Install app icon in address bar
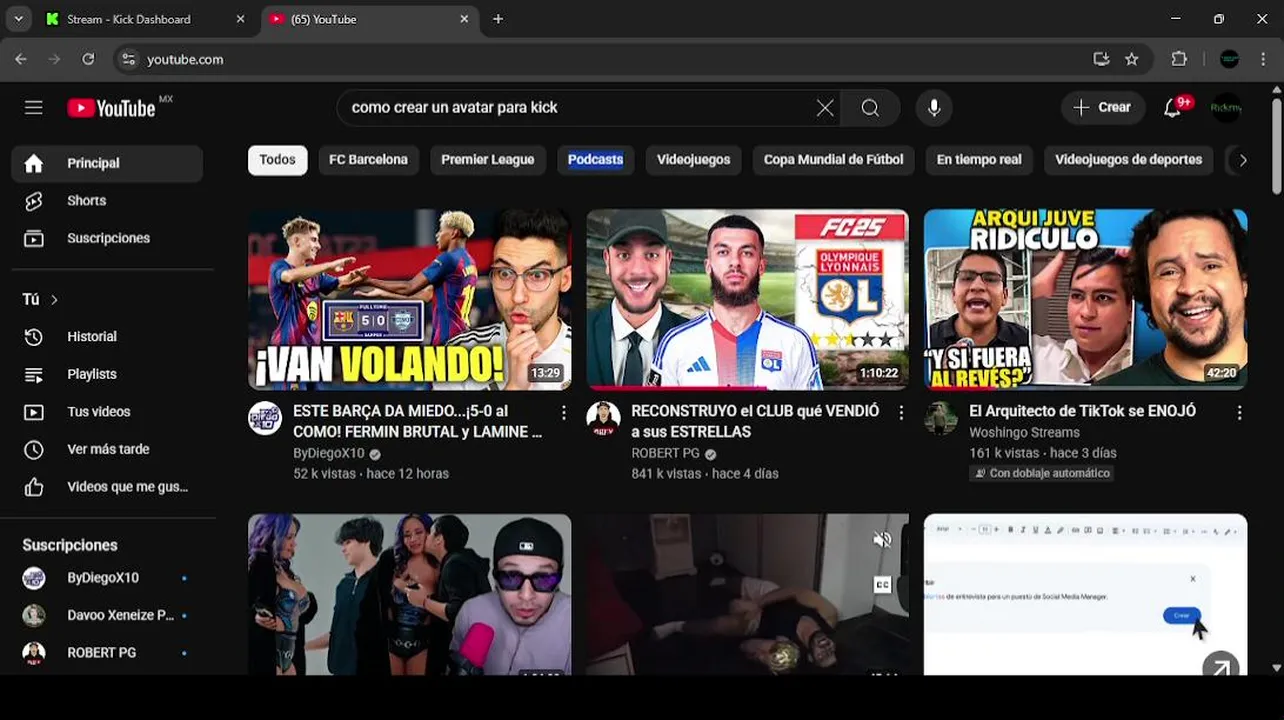 tap(1101, 59)
